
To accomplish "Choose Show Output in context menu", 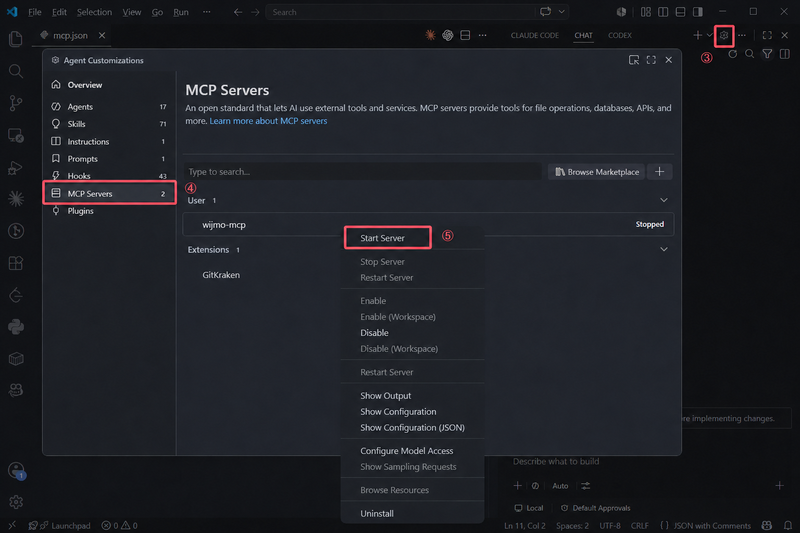I will [x=385, y=396].
